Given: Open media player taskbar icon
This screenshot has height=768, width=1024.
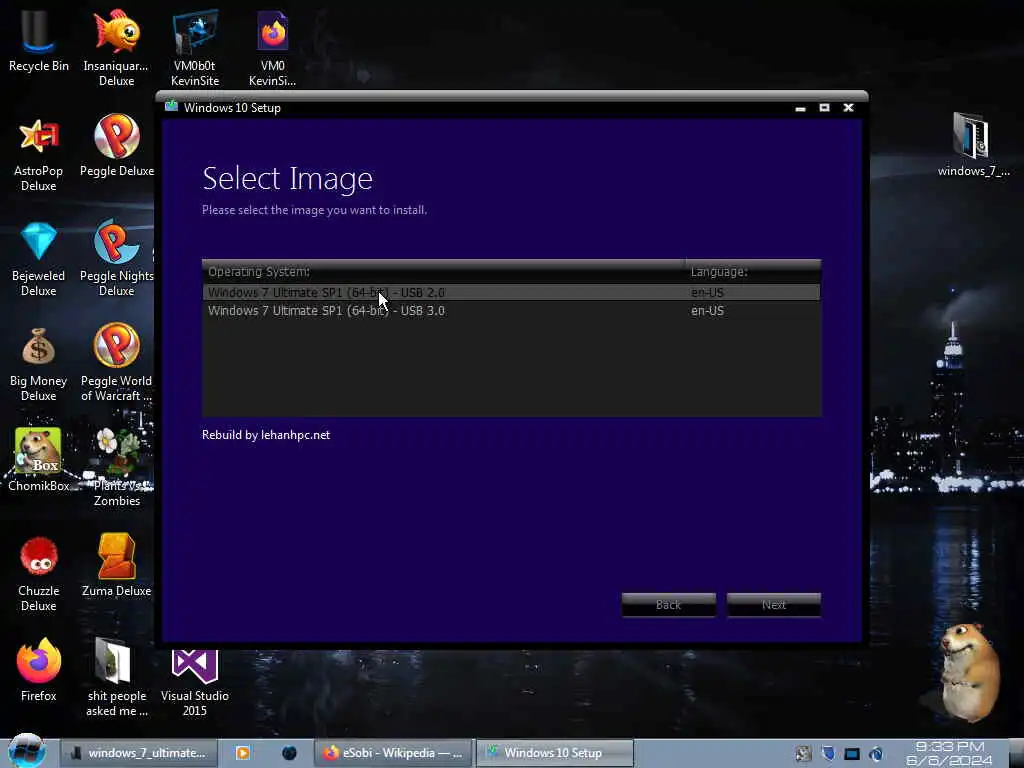Looking at the screenshot, I should click(242, 753).
